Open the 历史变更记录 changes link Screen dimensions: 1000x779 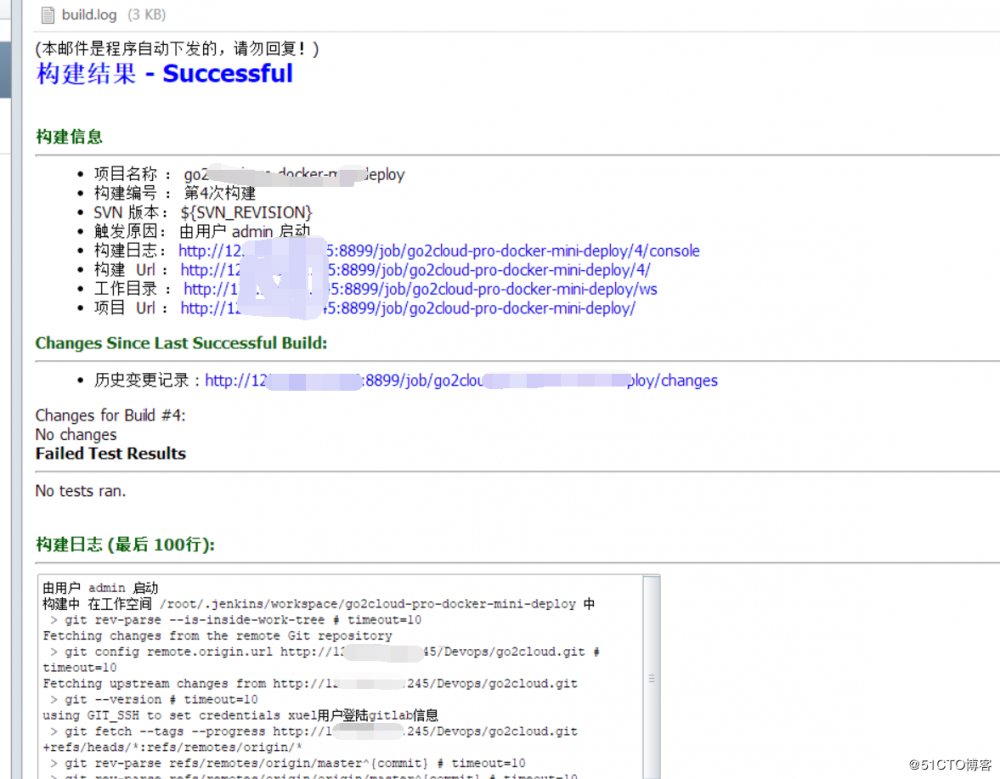click(460, 380)
